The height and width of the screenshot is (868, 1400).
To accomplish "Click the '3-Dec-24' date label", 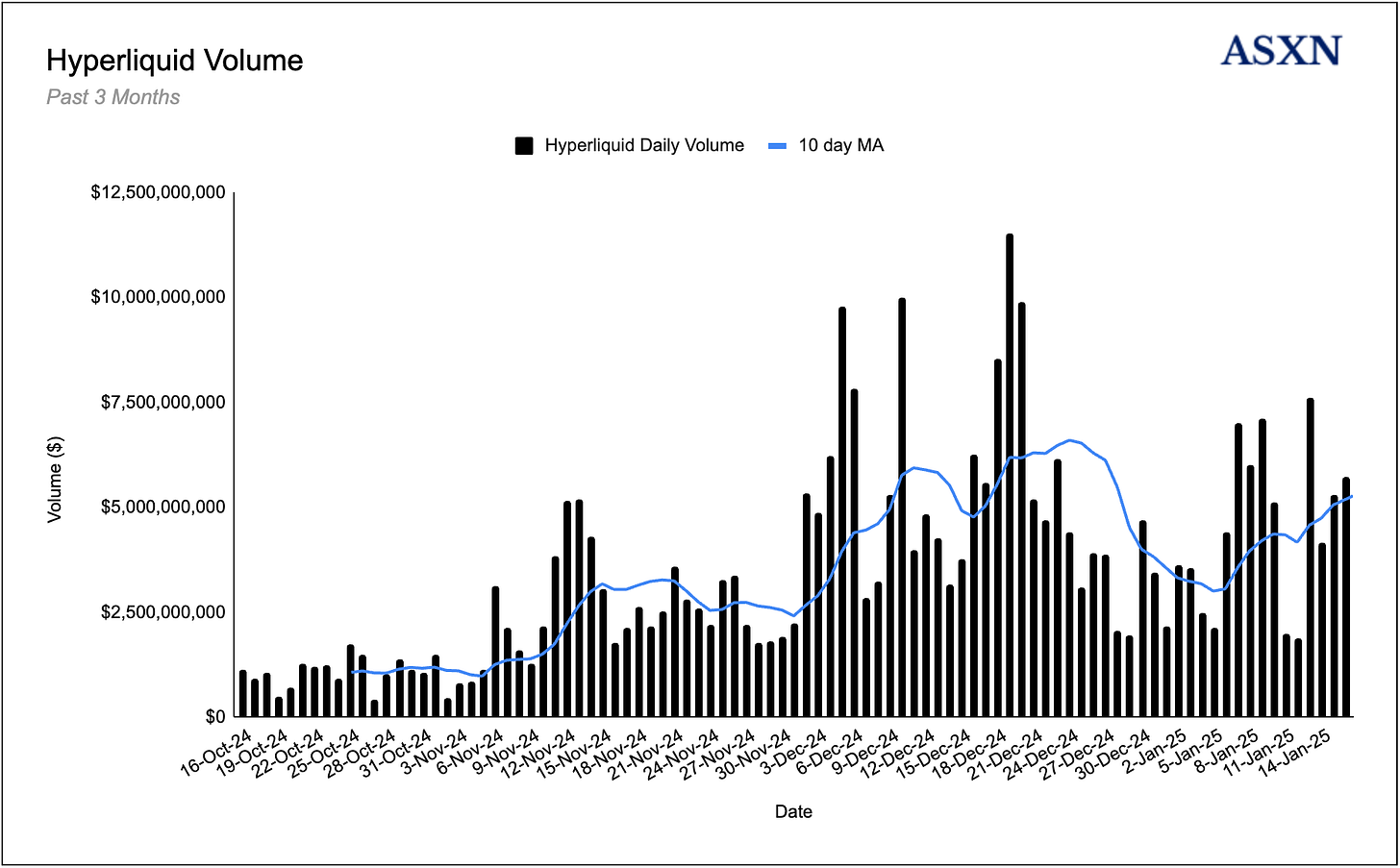I will [795, 751].
